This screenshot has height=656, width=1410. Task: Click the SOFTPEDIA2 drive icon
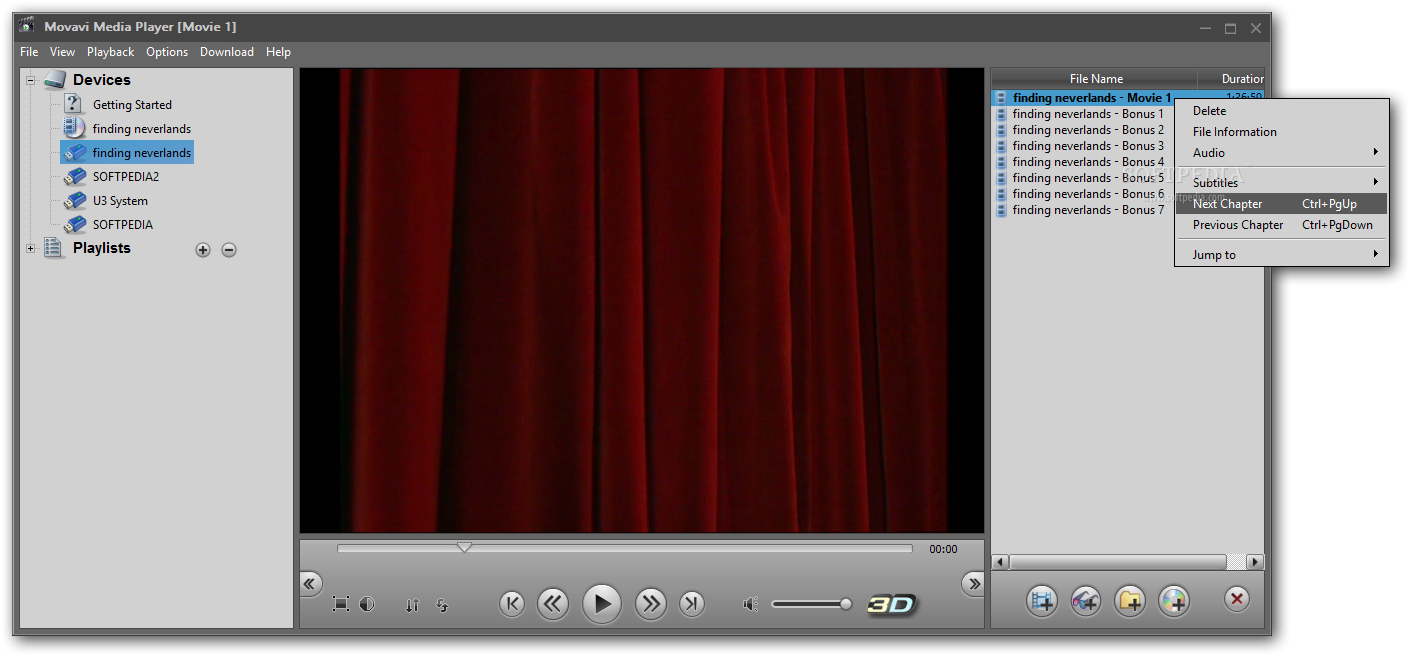(75, 177)
